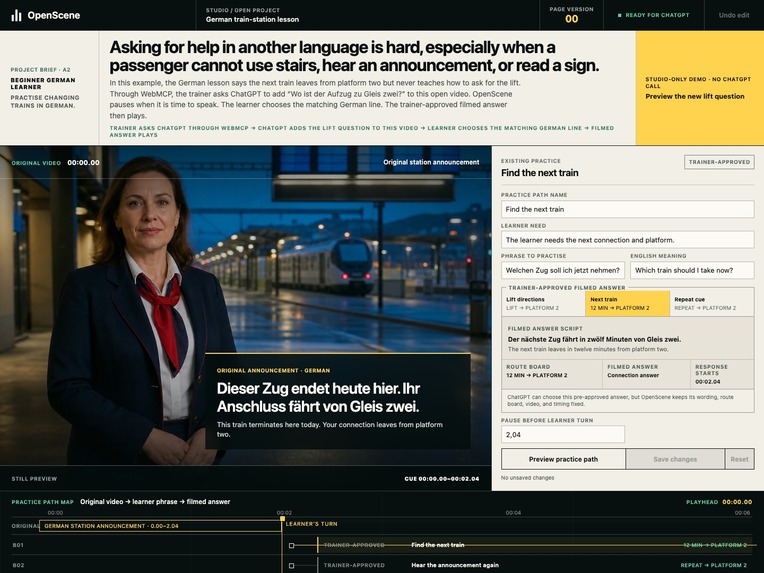Screen dimensions: 764x573
Task: Click the OpenScene logo icon
Action: pyautogui.click(x=17, y=16)
